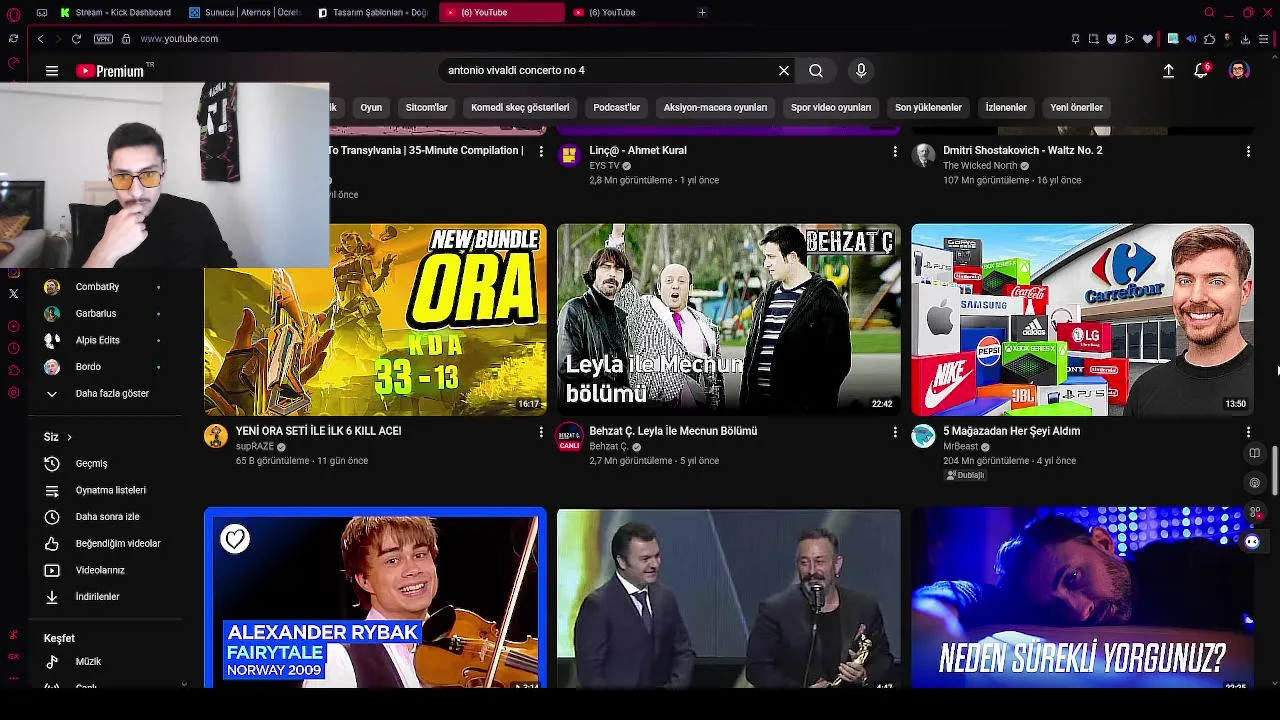
Task: Open more options for 'To Transylvania' compilation video
Action: (x=541, y=151)
